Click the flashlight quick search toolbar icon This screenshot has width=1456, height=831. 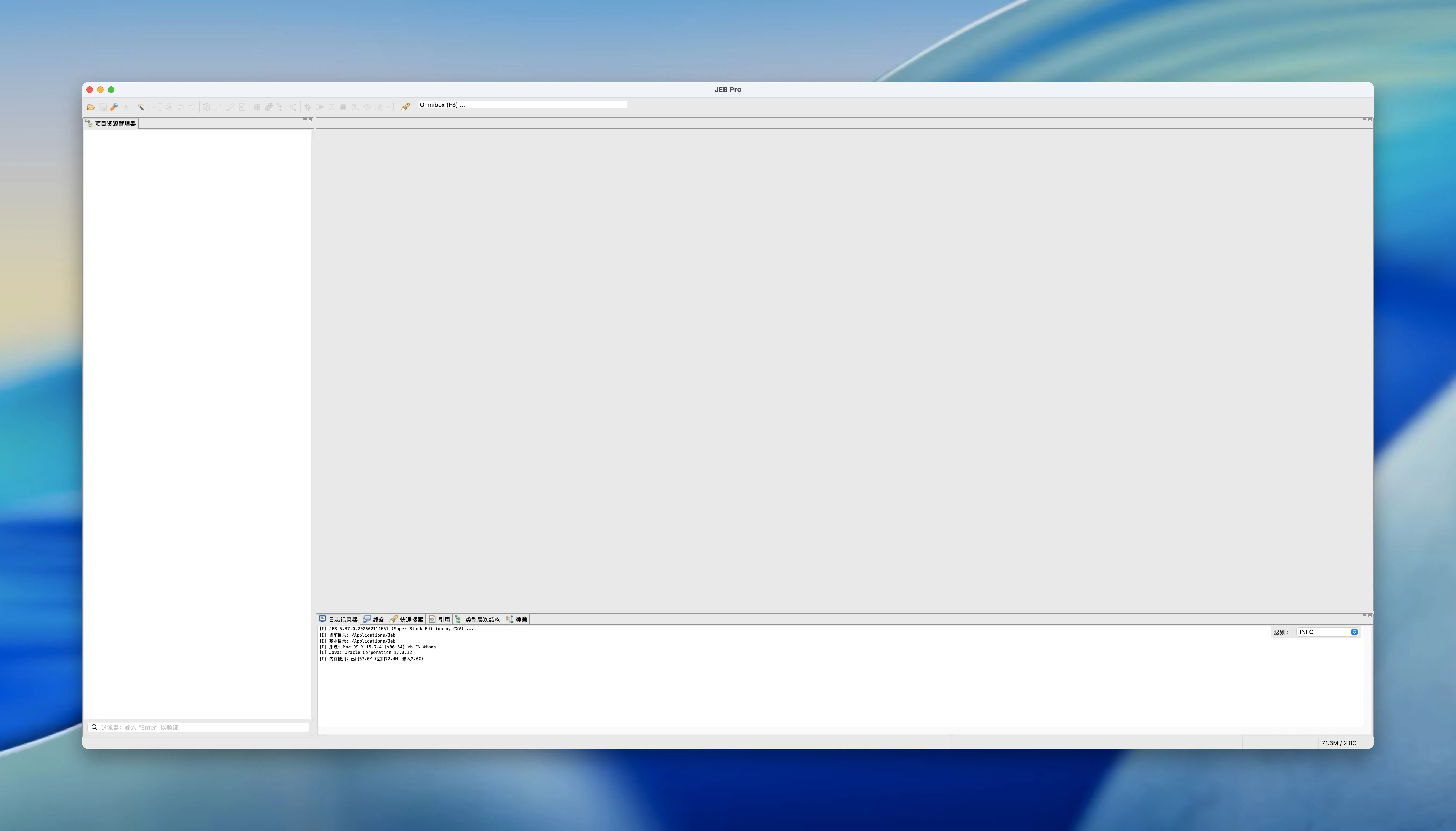tap(405, 107)
